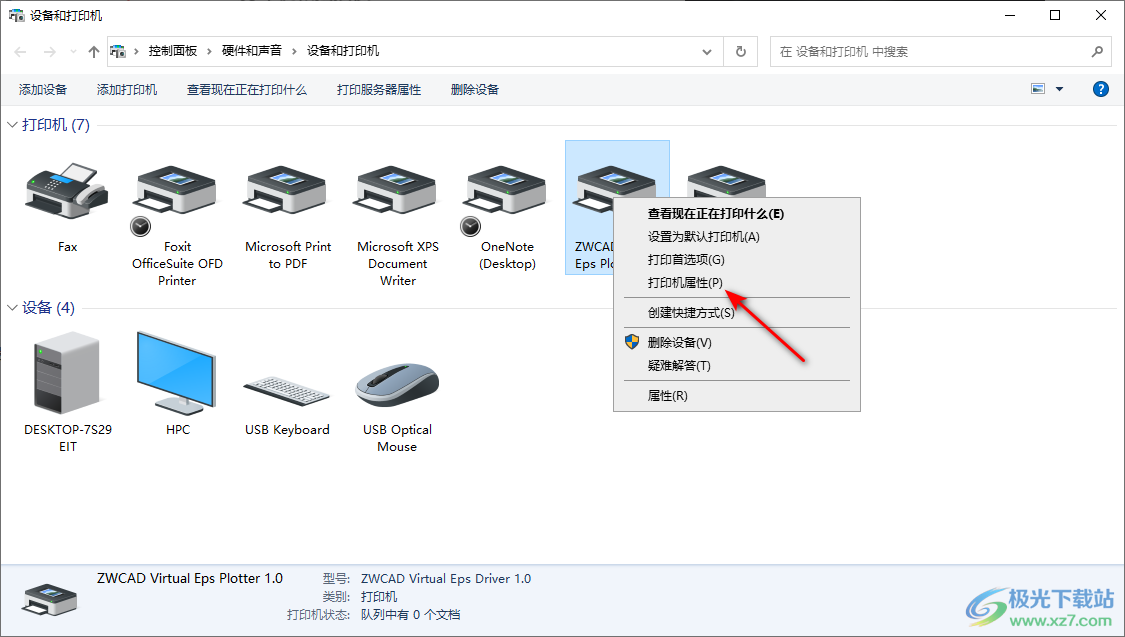
Task: Choose 删除设备(V) in context menu
Action: (737, 343)
